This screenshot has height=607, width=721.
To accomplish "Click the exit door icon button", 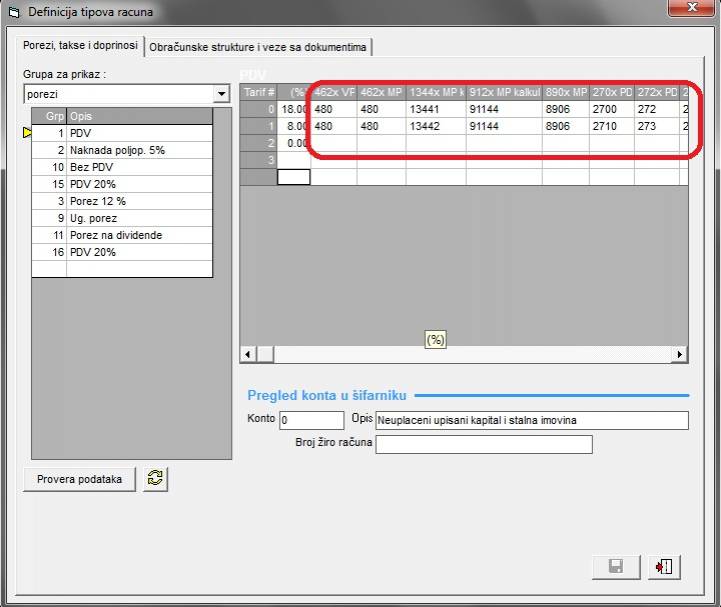I will [663, 566].
